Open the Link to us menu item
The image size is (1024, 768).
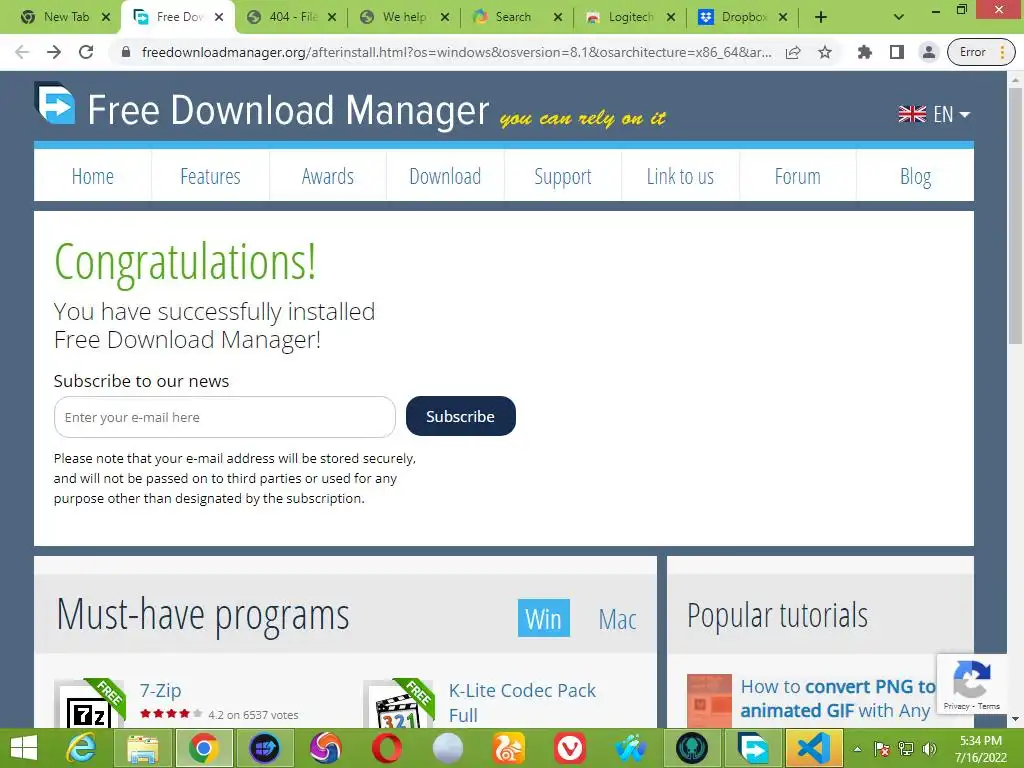(x=680, y=176)
